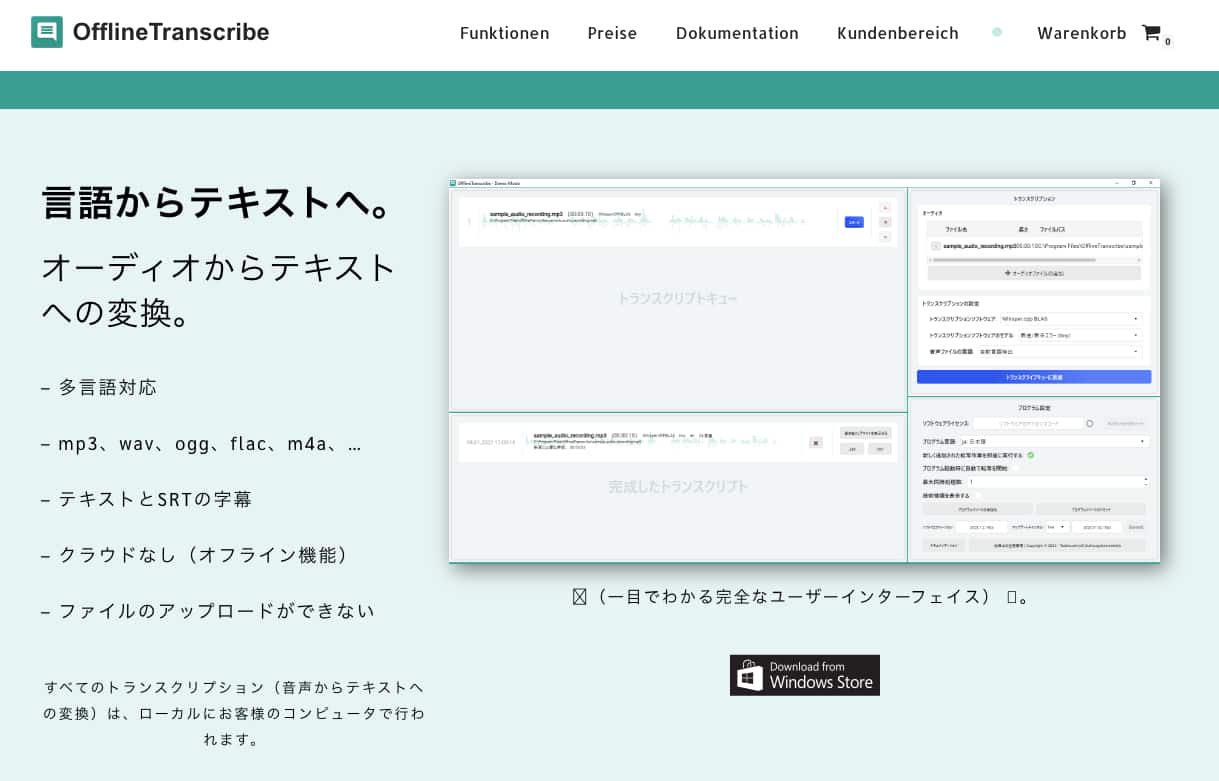Click the down arrow icon on the queue entry
Screen dimensions: 1219x781
(885, 237)
